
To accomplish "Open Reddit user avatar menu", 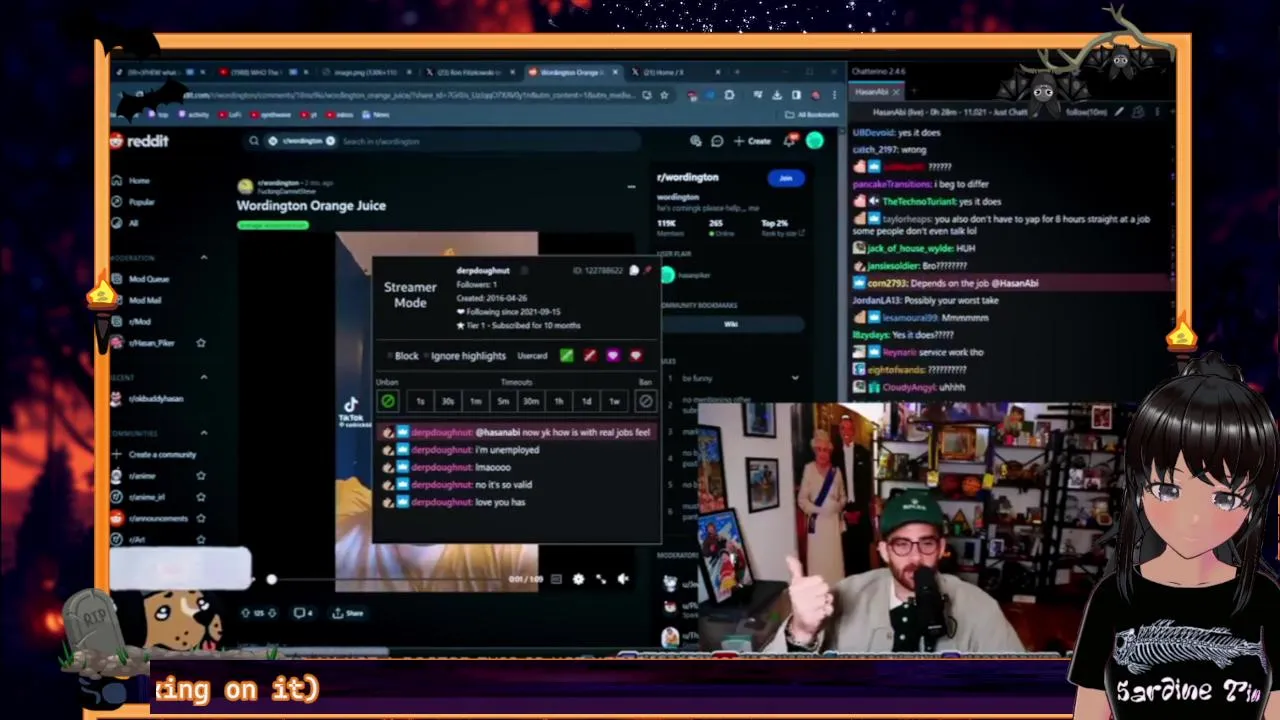I will [x=814, y=141].
